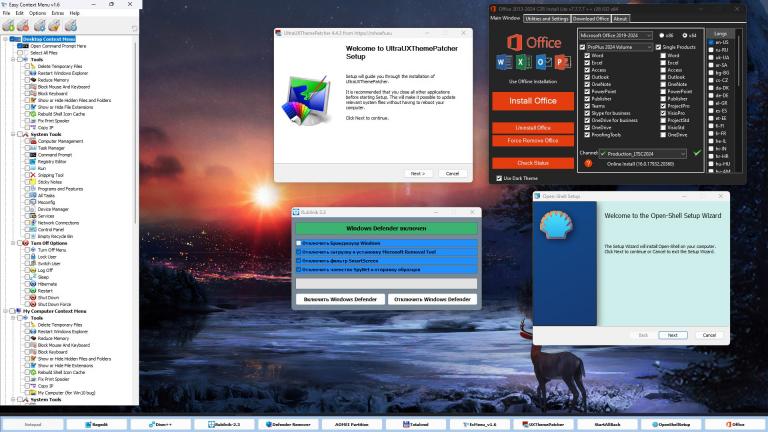Click the Outlook icon in Office installer
Screen dimensions: 768x432
click(x=543, y=62)
